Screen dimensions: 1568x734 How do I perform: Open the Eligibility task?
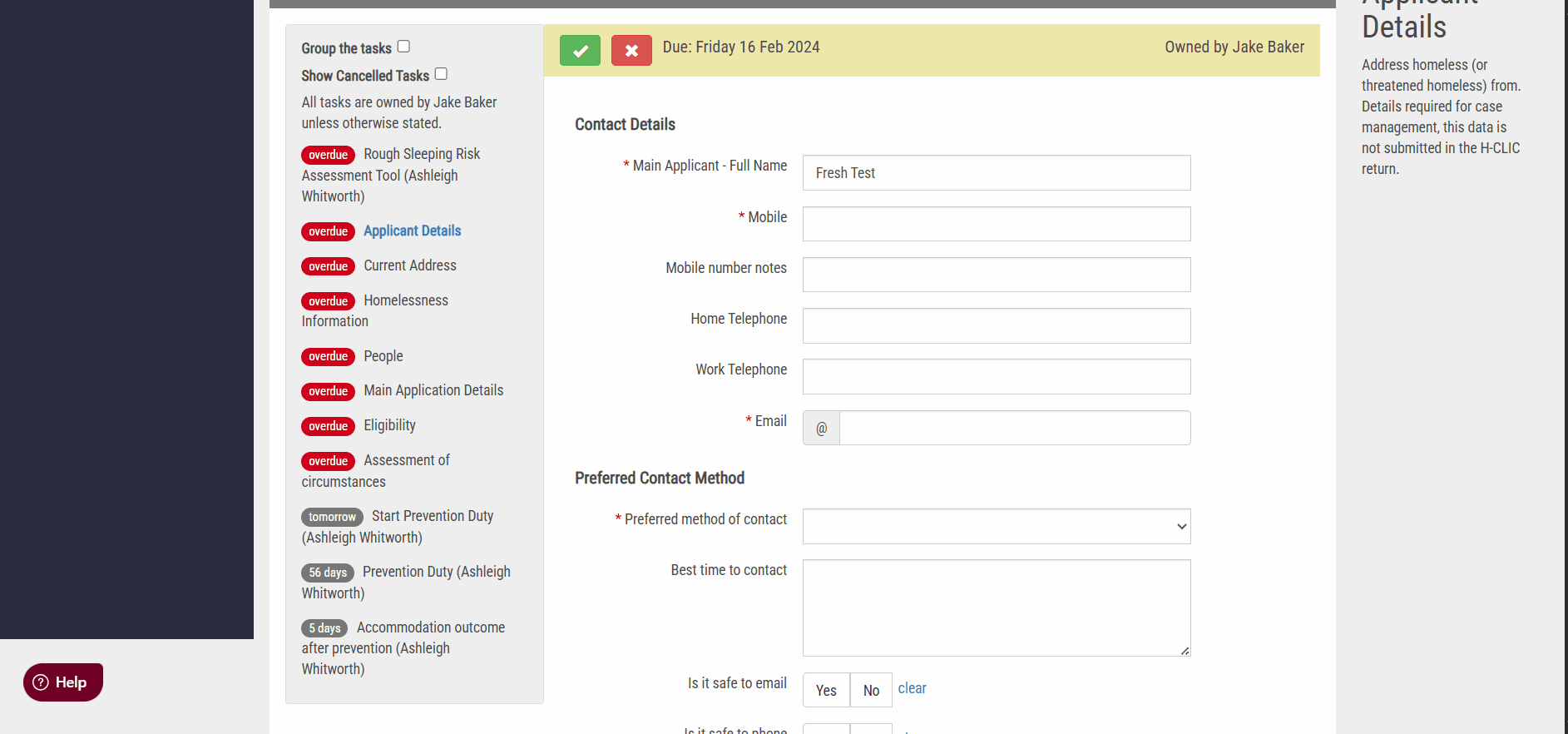click(x=389, y=425)
